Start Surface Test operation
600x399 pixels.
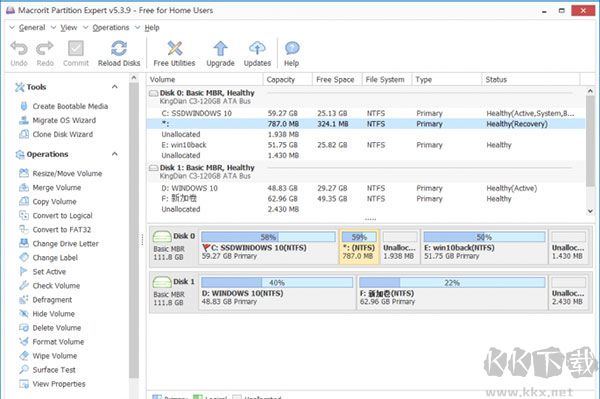point(47,370)
